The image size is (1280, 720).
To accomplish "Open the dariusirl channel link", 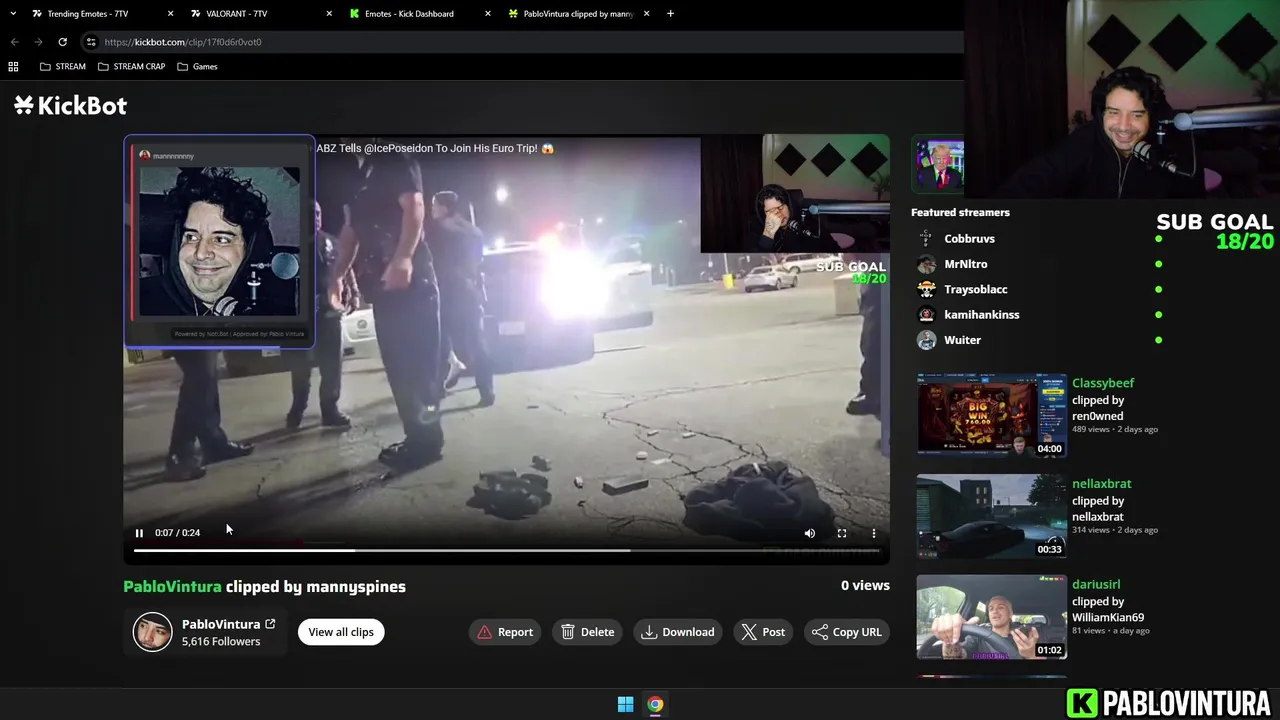I will point(1096,584).
